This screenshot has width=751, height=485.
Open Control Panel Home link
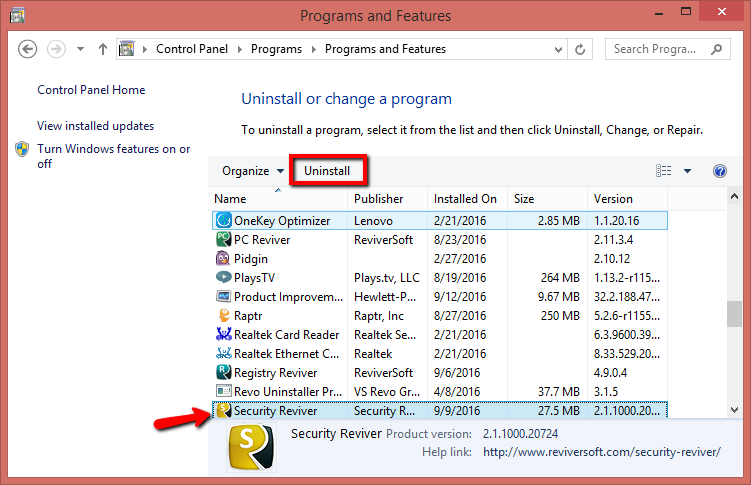[x=91, y=90]
